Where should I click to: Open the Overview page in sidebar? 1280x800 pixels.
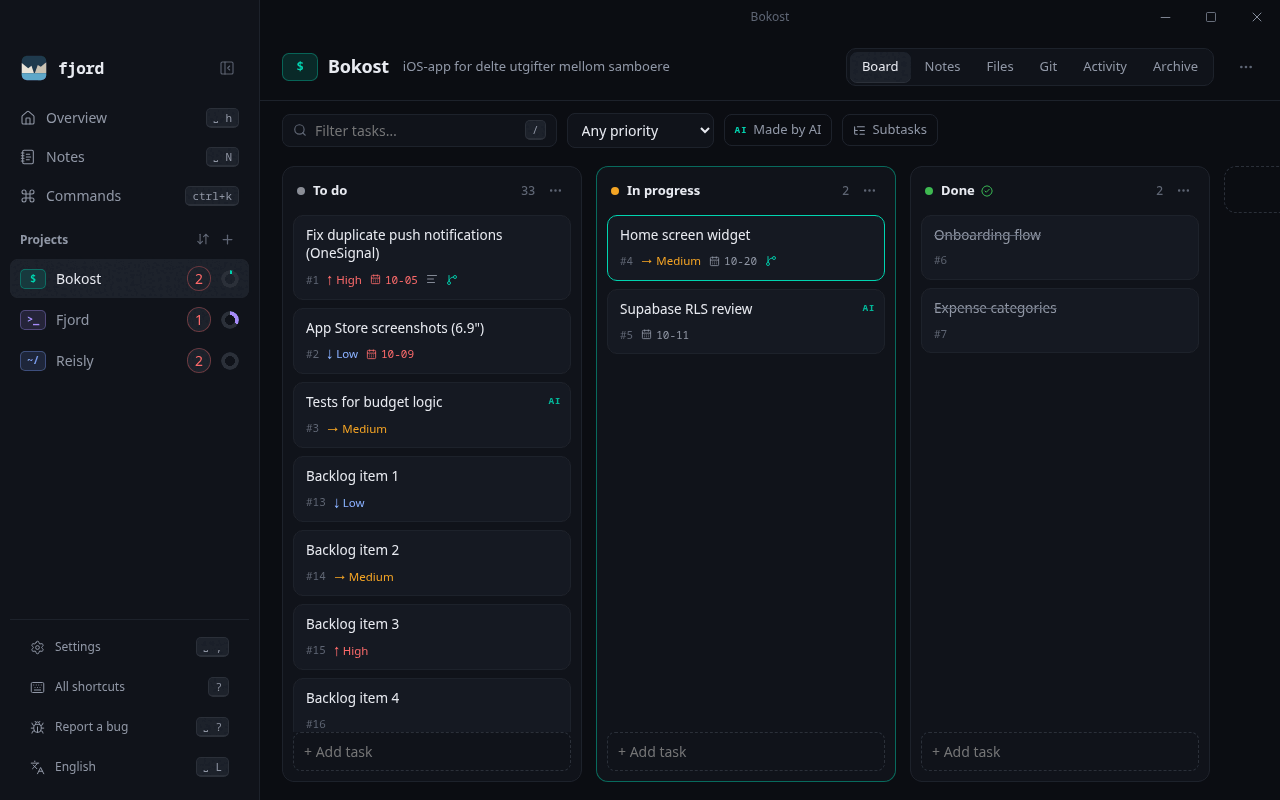coord(129,118)
